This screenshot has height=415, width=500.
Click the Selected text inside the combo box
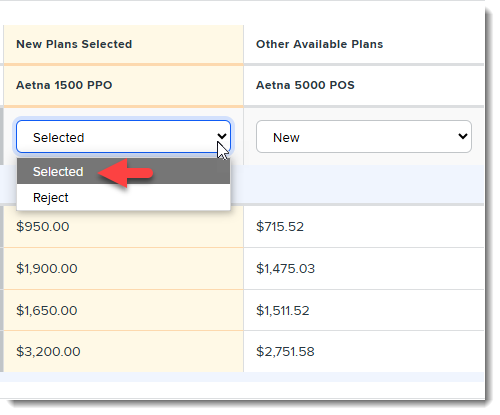59,137
